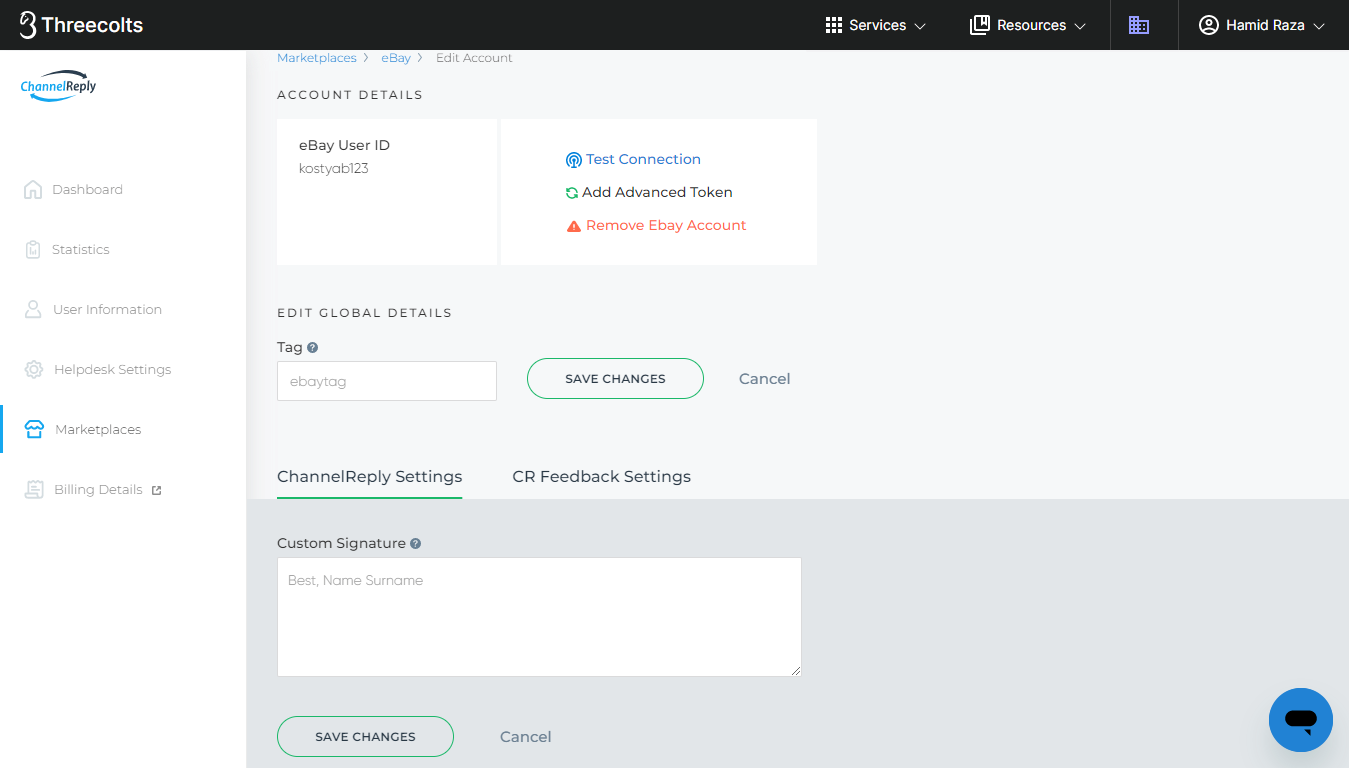Click the Helpdesk Settings gear icon
This screenshot has height=768, width=1349.
pos(34,370)
